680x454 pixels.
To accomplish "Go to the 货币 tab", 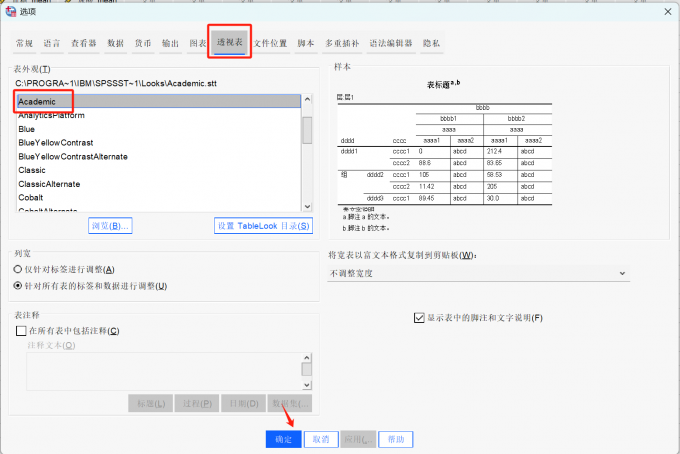I will (143, 43).
